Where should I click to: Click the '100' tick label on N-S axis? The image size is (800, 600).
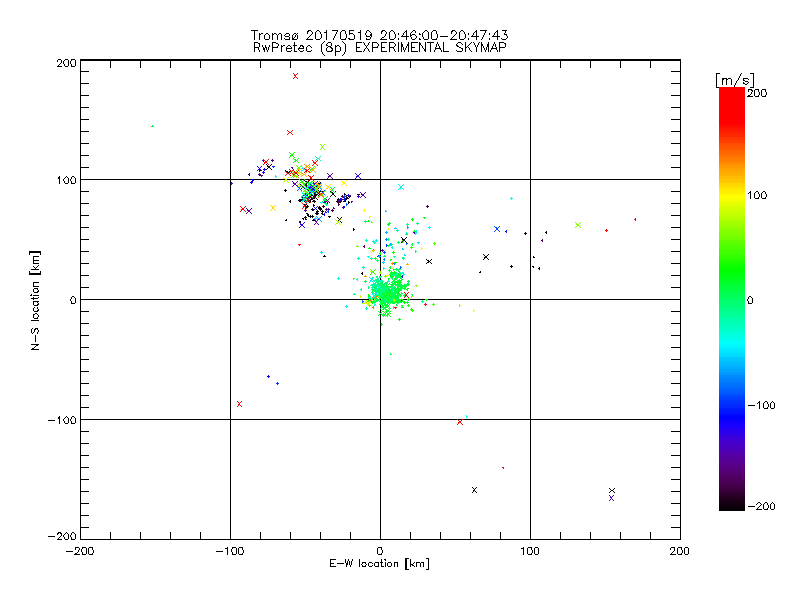(66, 180)
